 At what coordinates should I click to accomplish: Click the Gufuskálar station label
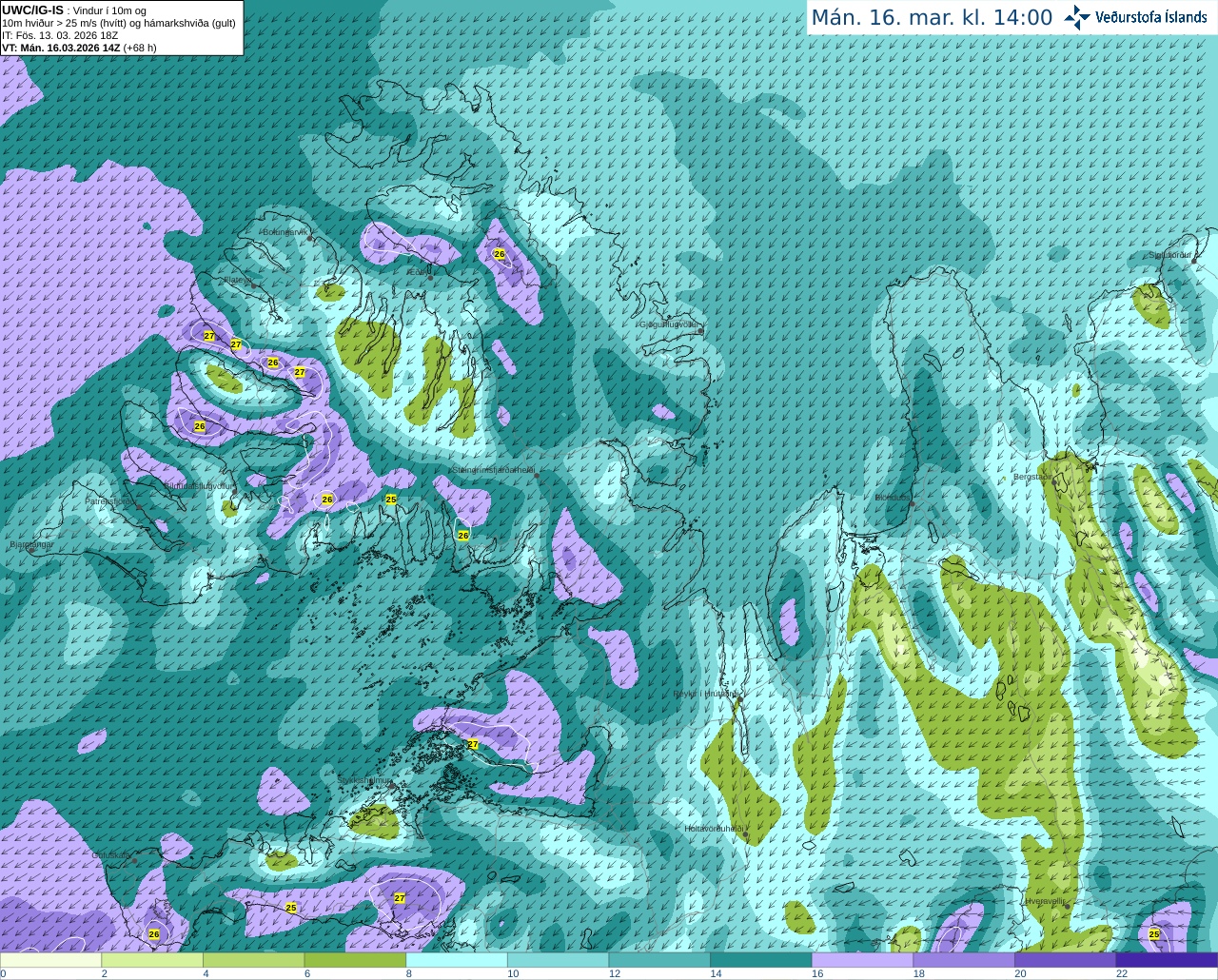(x=110, y=855)
